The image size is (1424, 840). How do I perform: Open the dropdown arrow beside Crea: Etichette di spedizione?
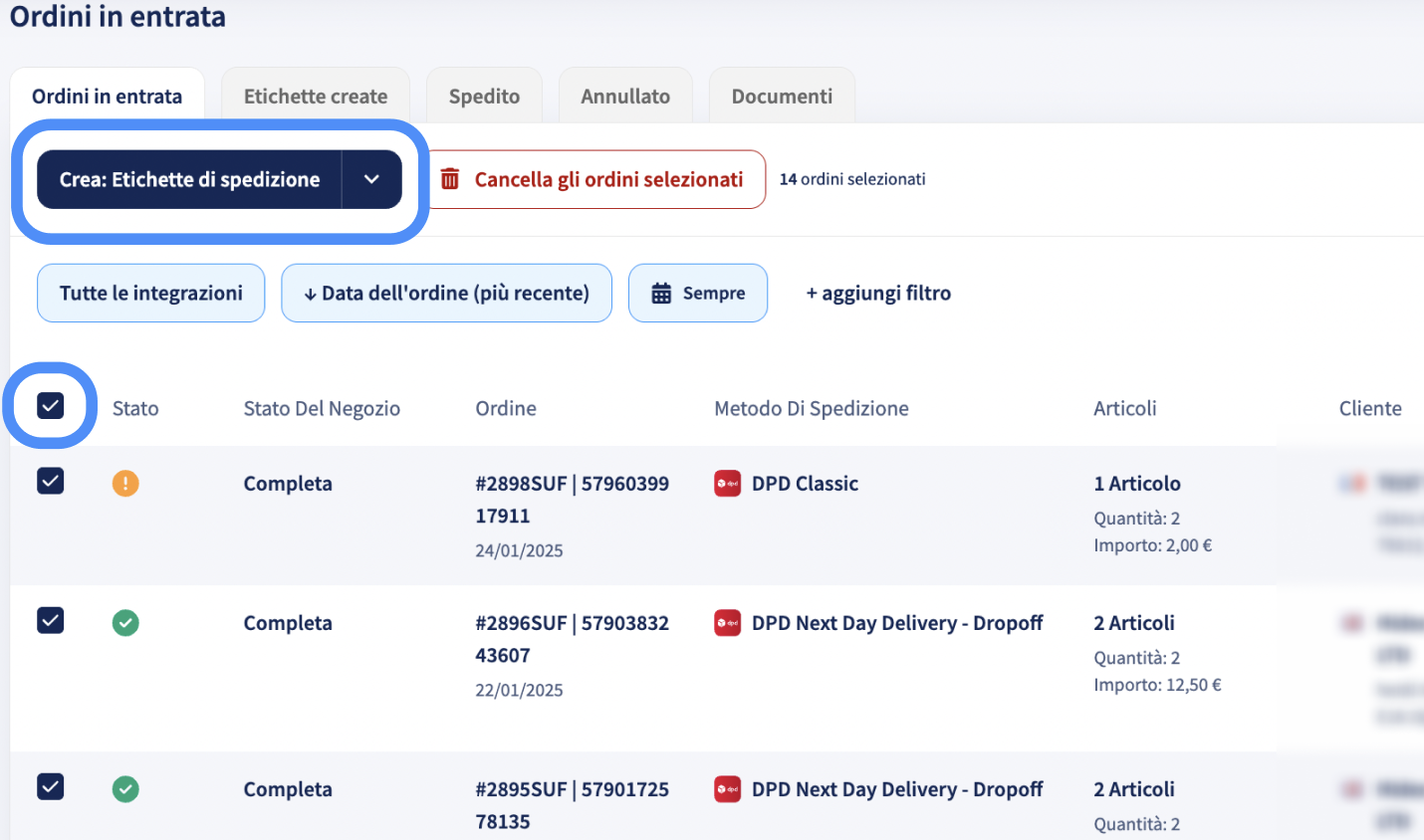tap(372, 179)
